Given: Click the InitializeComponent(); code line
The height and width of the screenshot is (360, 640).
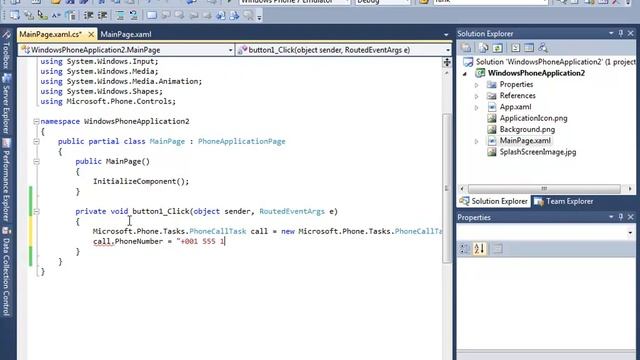Looking at the screenshot, I should pyautogui.click(x=141, y=181).
